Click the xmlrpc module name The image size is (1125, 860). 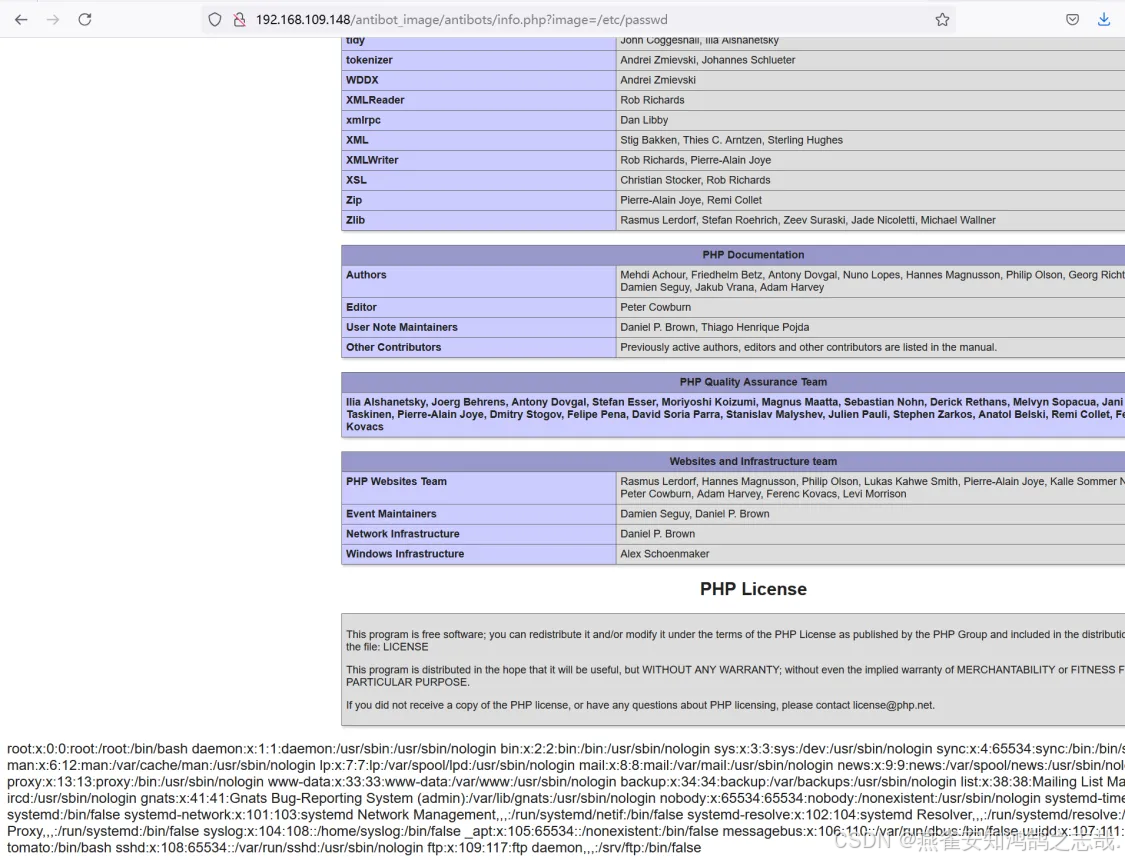[363, 121]
